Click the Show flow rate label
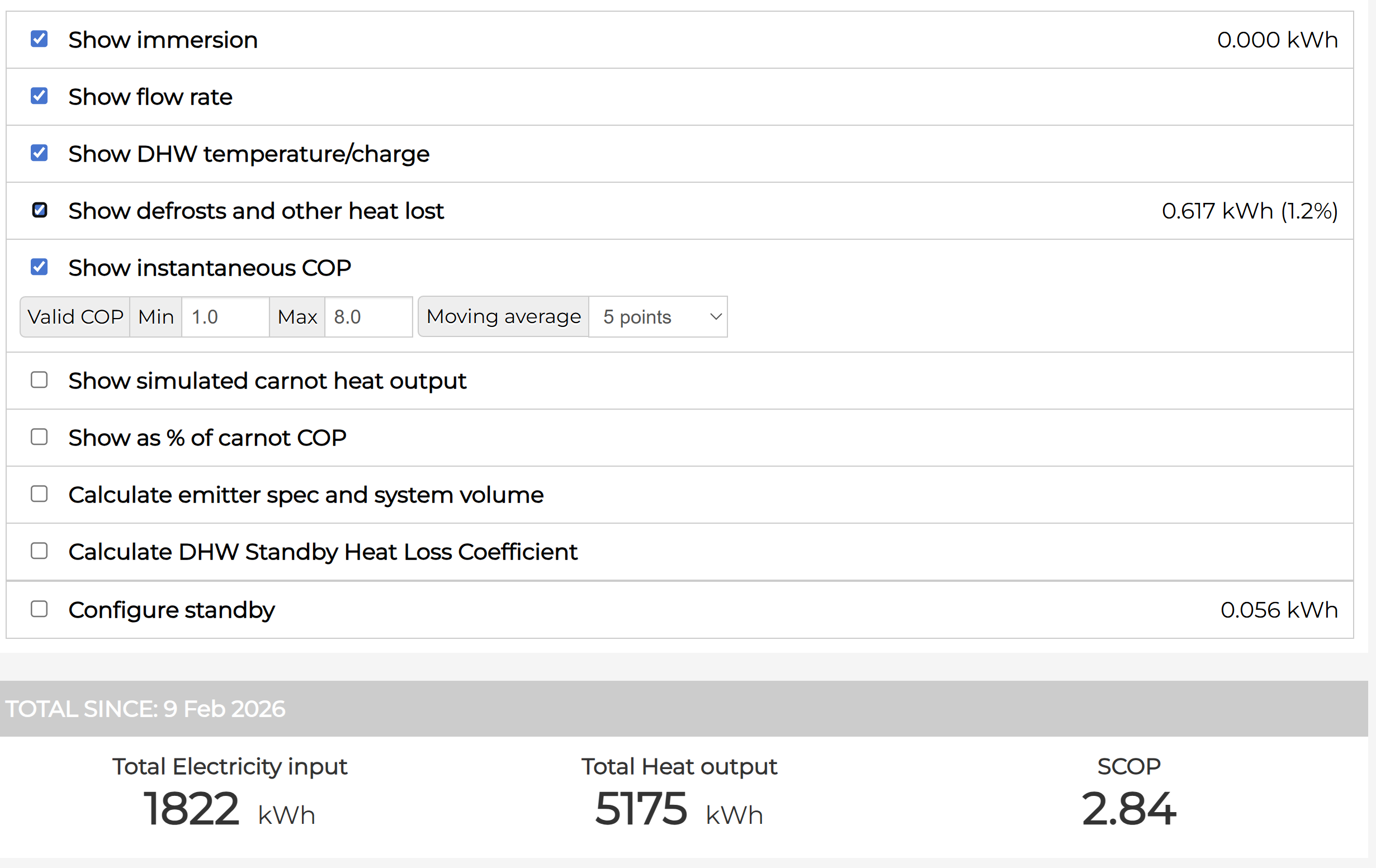This screenshot has height=868, width=1376. 150,97
